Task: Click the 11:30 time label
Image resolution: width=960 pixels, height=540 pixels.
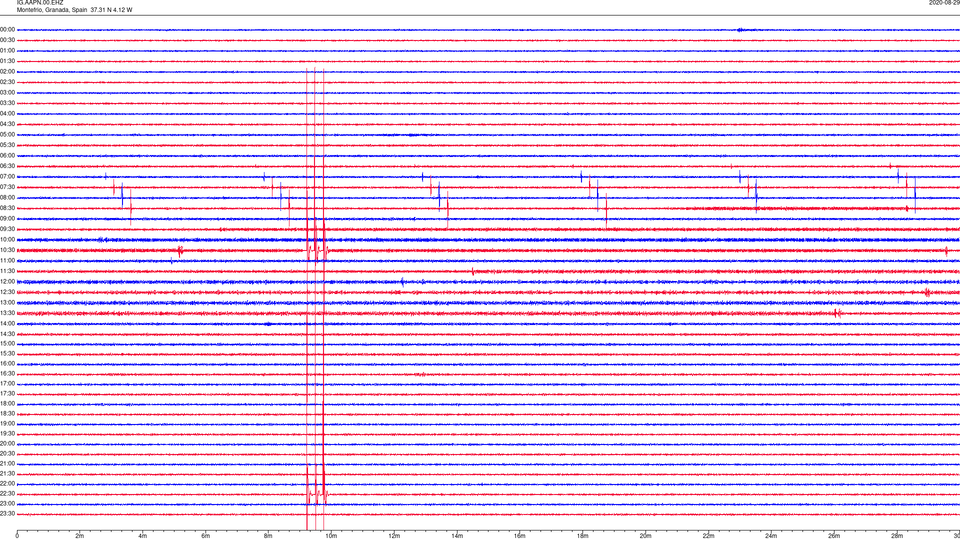Action: coord(7,271)
